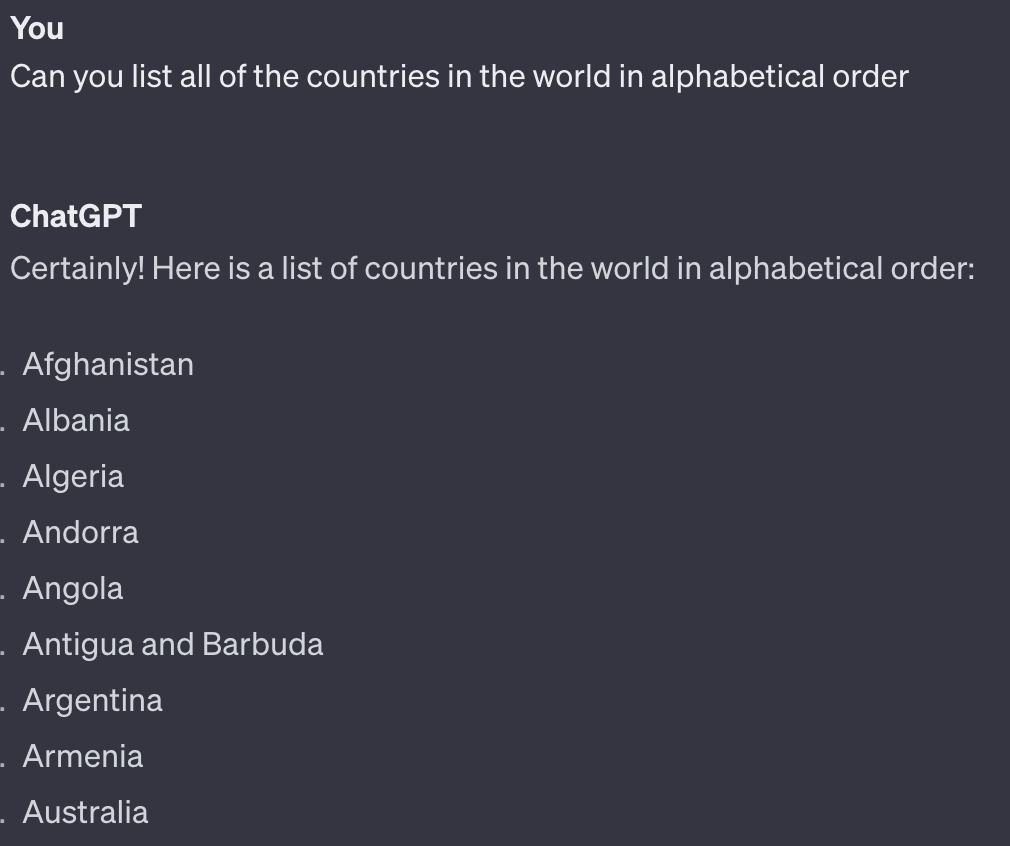Select Afghanistan in the country list
The image size is (1010, 846).
point(108,364)
